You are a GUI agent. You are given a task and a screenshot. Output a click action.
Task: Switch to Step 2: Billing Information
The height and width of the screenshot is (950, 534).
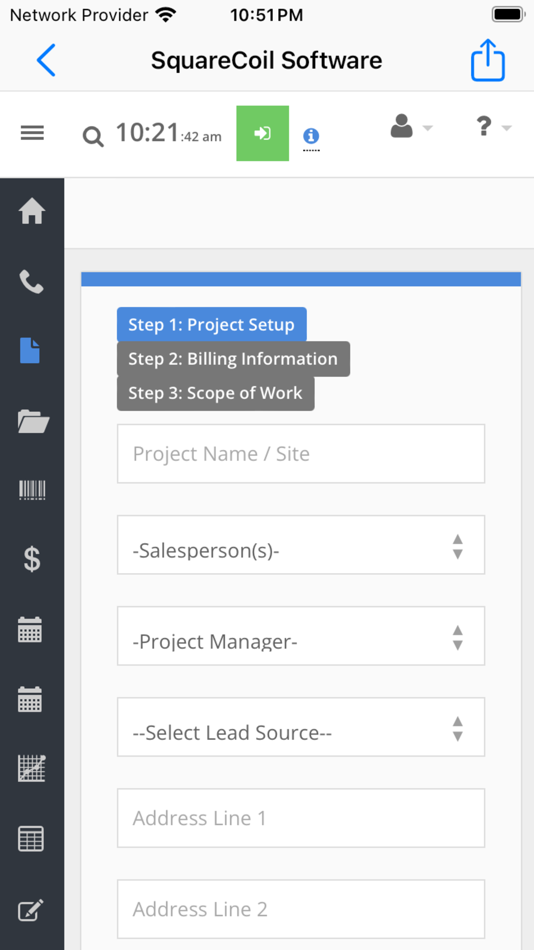233,359
